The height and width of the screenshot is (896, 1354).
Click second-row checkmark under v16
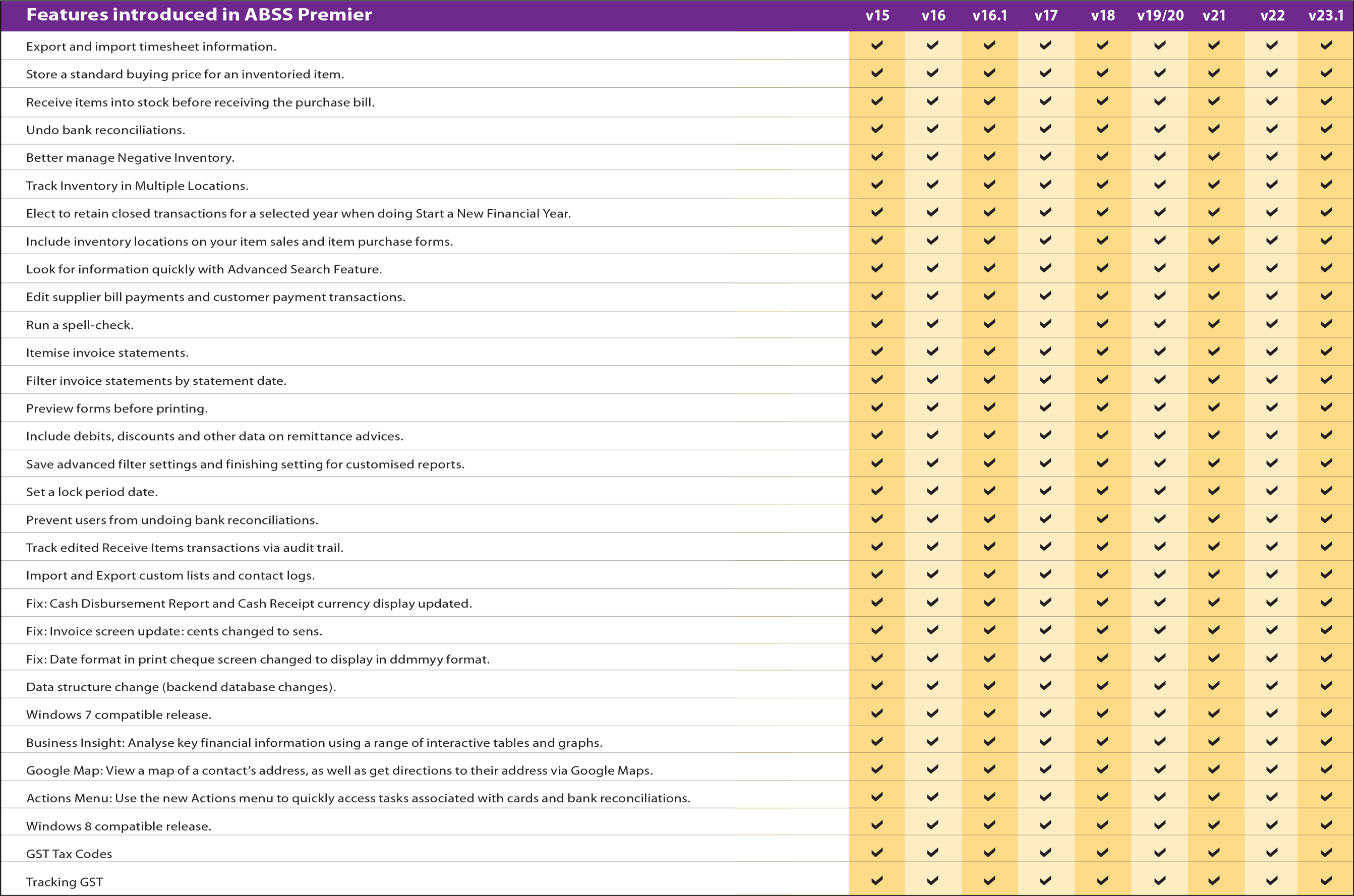[933, 73]
